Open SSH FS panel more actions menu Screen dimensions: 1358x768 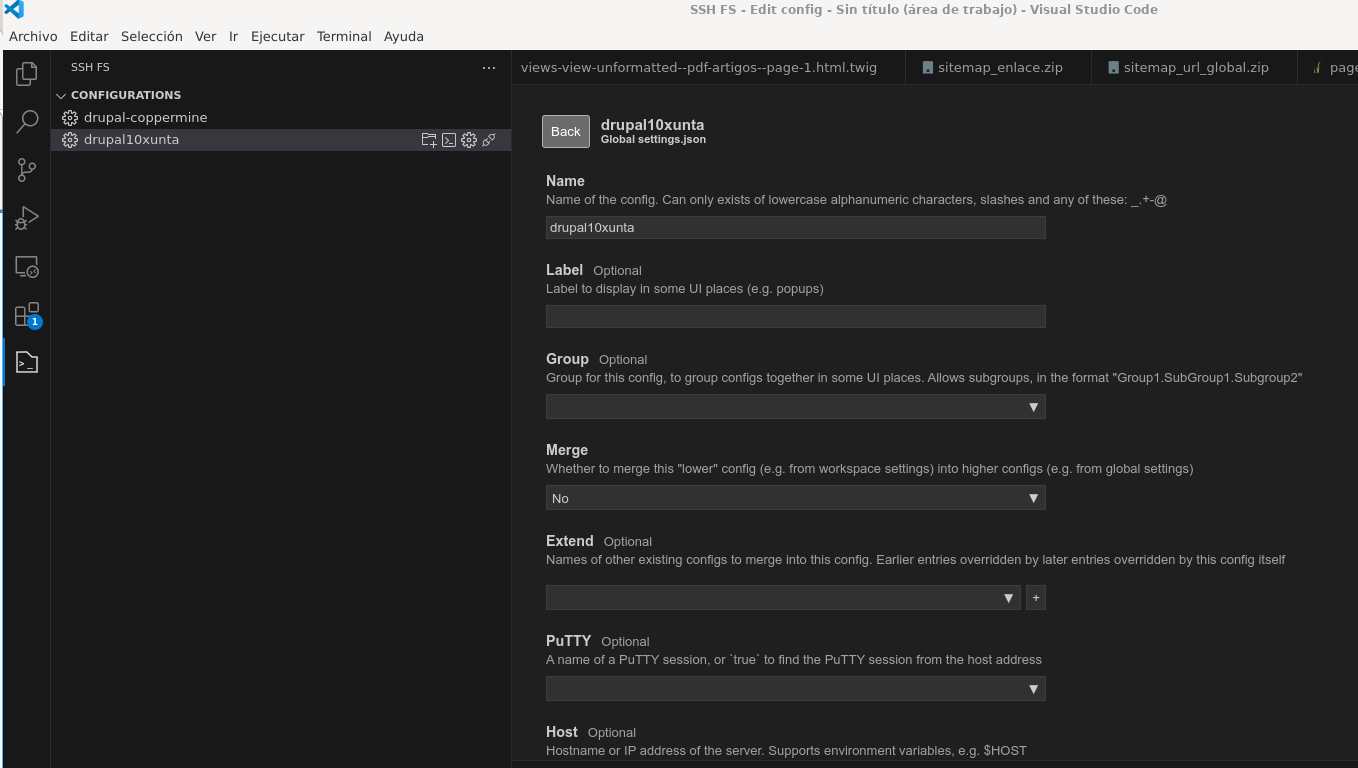(489, 68)
